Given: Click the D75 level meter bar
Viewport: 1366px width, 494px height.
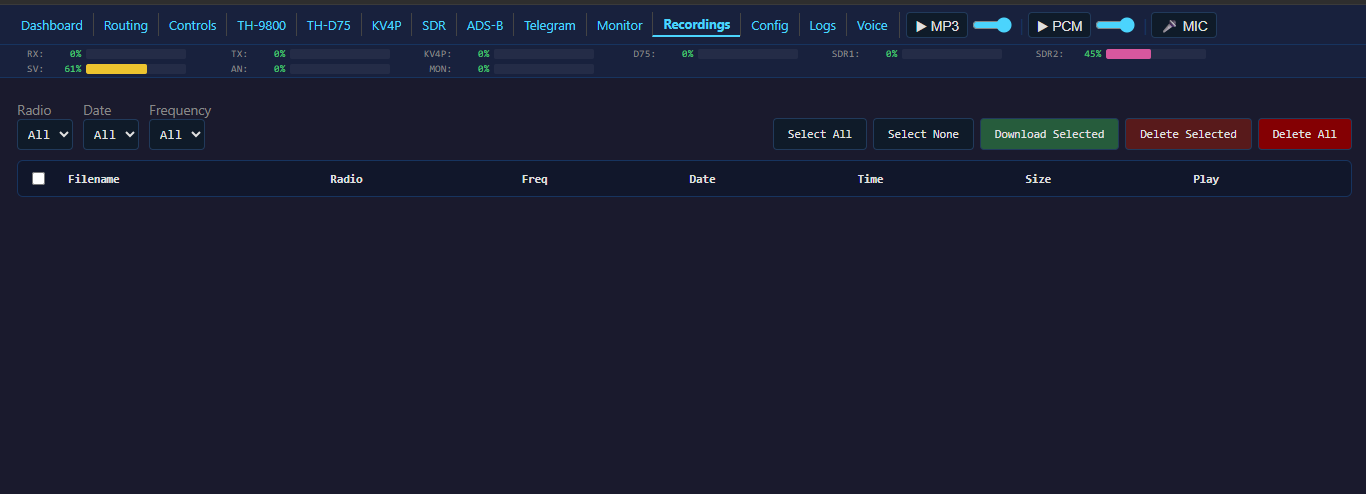Looking at the screenshot, I should 748,54.
